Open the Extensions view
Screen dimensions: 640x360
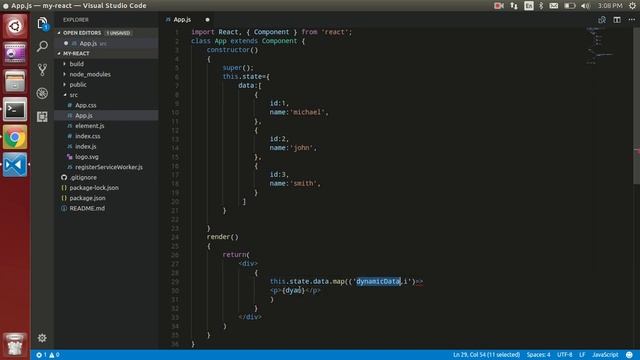coord(42,117)
